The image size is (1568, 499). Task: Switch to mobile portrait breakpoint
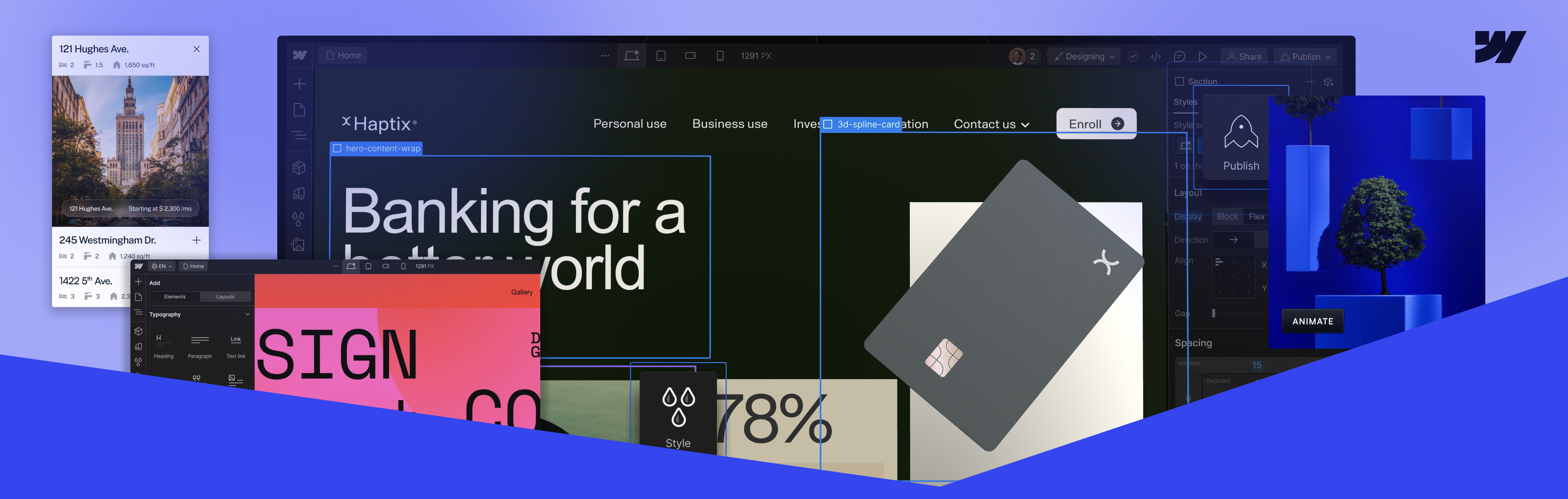pos(719,56)
